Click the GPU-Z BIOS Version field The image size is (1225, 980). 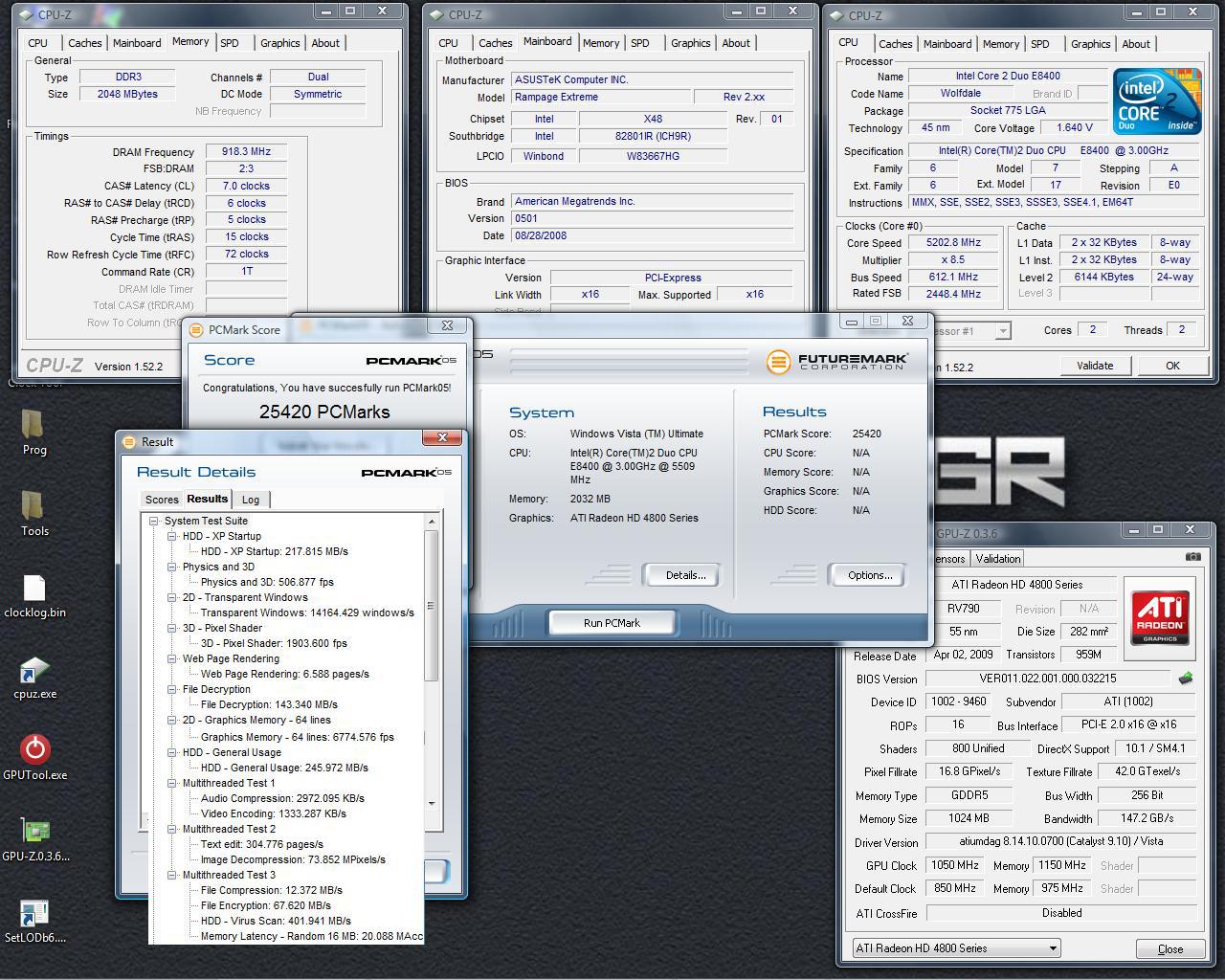[1047, 679]
